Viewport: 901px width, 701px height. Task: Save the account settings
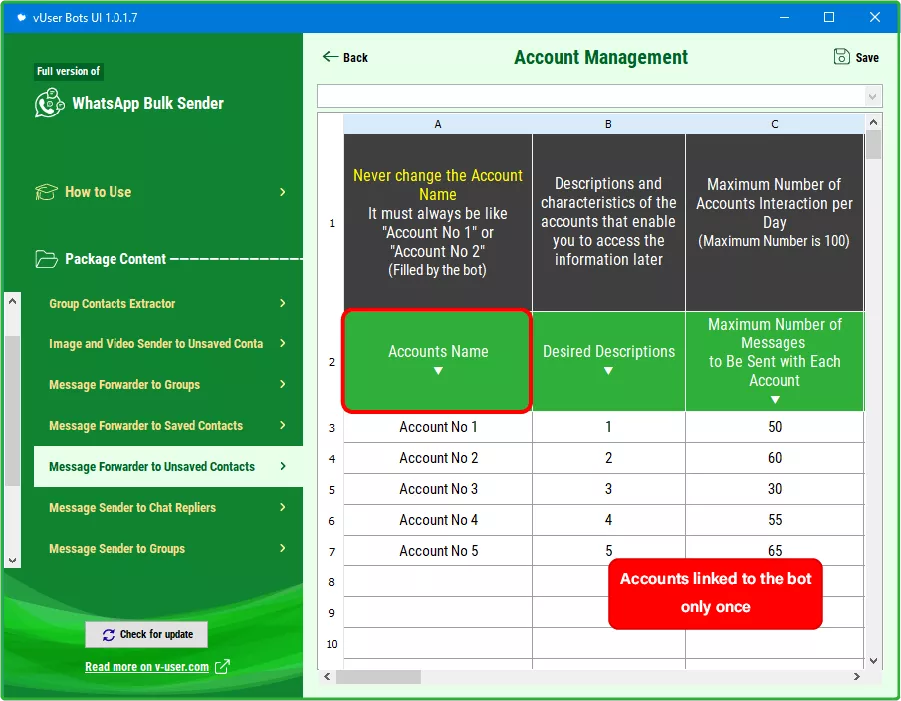(856, 57)
